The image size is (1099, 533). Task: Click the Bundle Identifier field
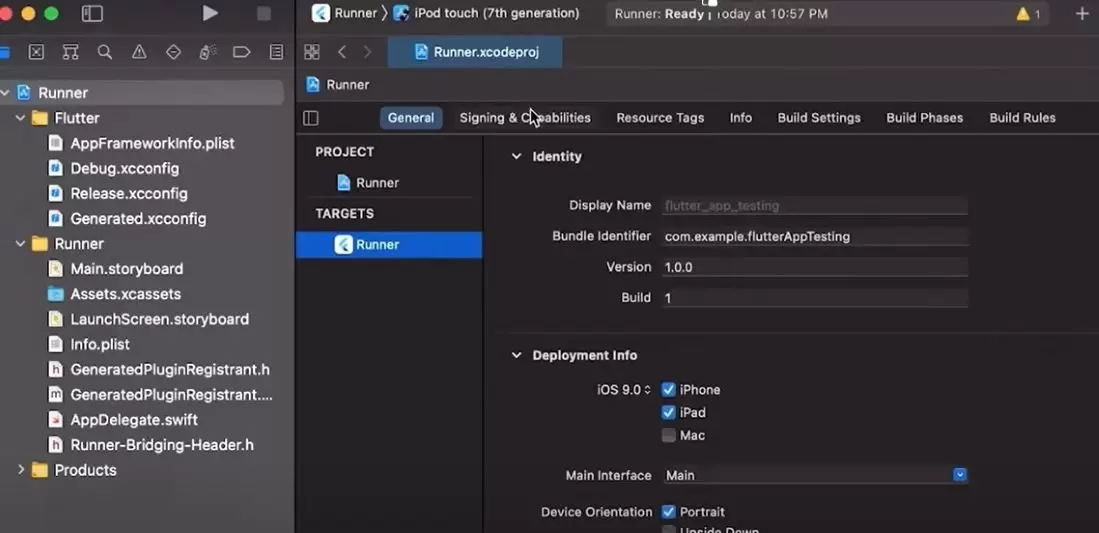tap(815, 236)
